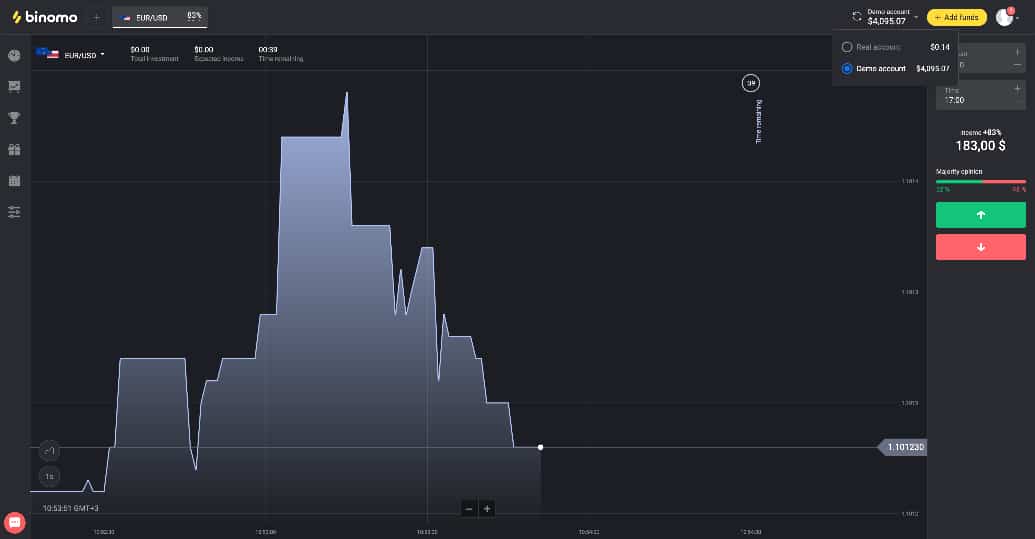Click the EU-US flag pair icon
This screenshot has width=1035, height=539.
tap(48, 53)
